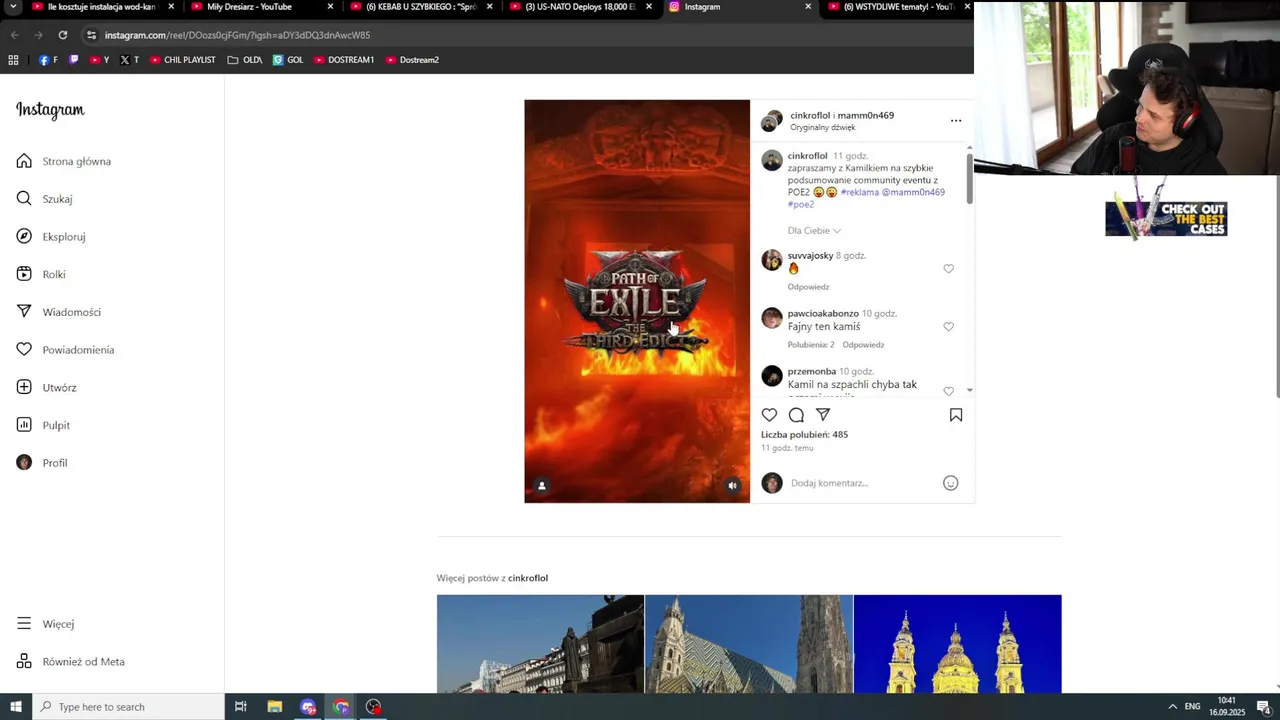Like suvvajosky's comment
Viewport: 1280px width, 720px height.
(x=949, y=269)
